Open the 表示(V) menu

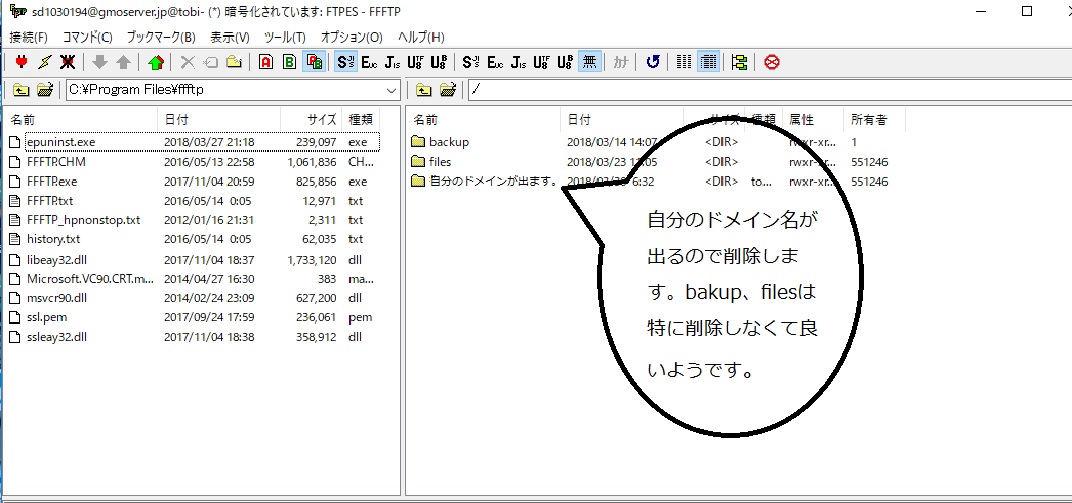(x=230, y=37)
